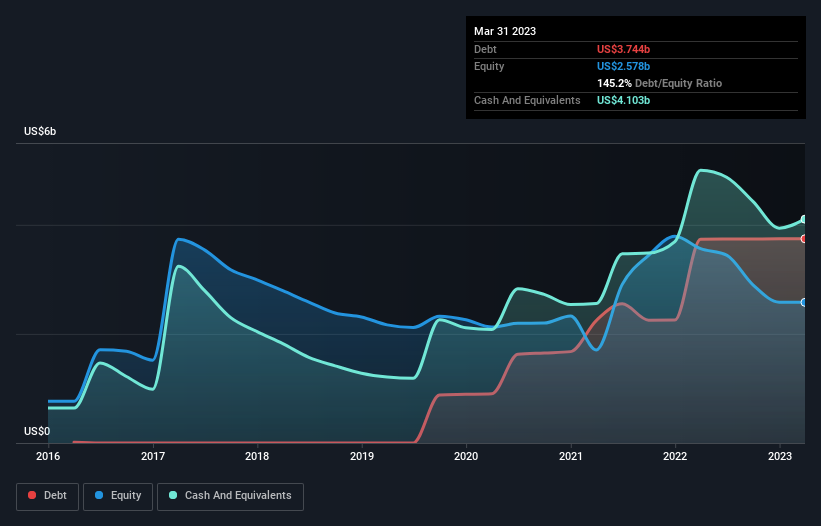Select the 2022 x-axis label
This screenshot has height=526, width=821.
click(x=675, y=456)
